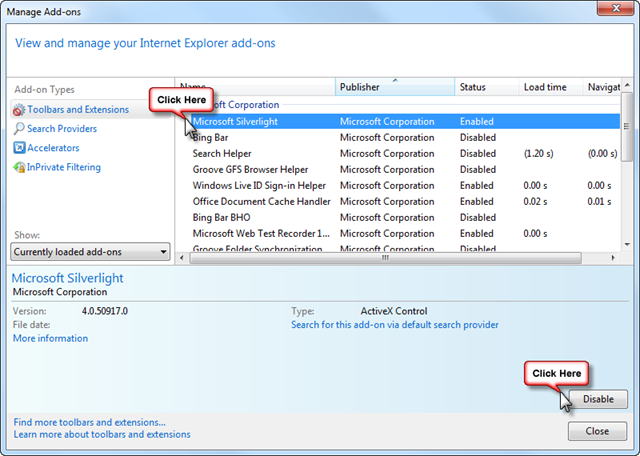Click Windows Live ID Enabled status cell

(476, 185)
